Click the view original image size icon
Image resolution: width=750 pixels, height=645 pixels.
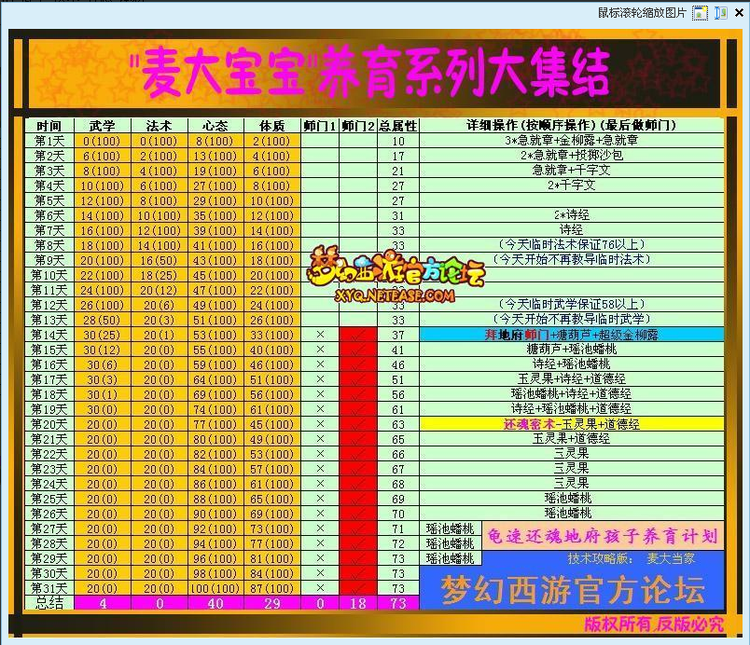click(700, 13)
